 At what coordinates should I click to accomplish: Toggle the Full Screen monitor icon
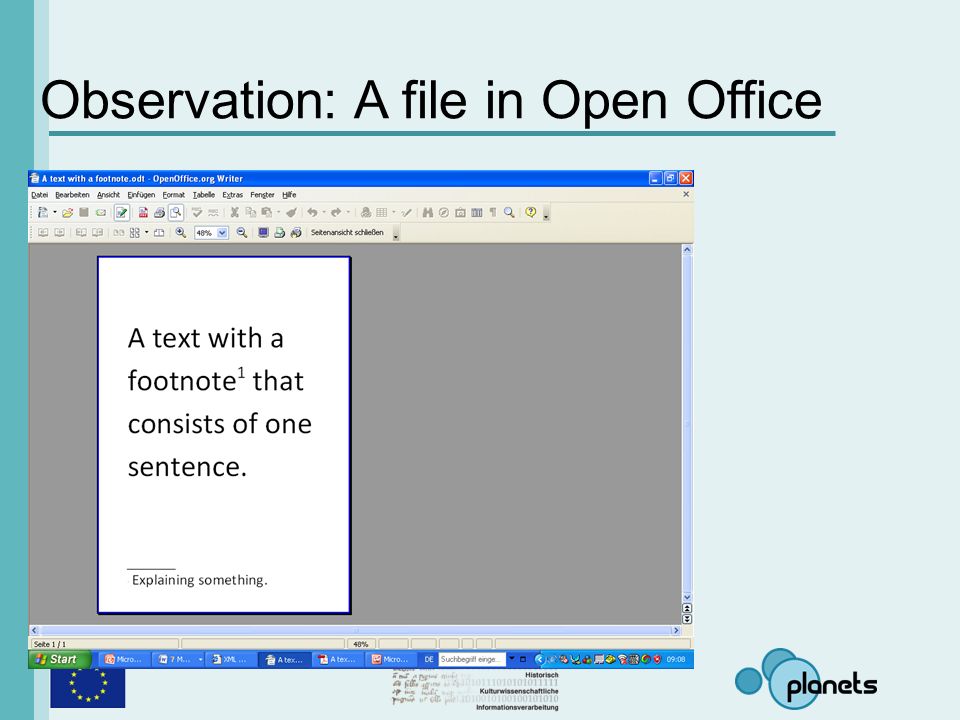coord(263,233)
